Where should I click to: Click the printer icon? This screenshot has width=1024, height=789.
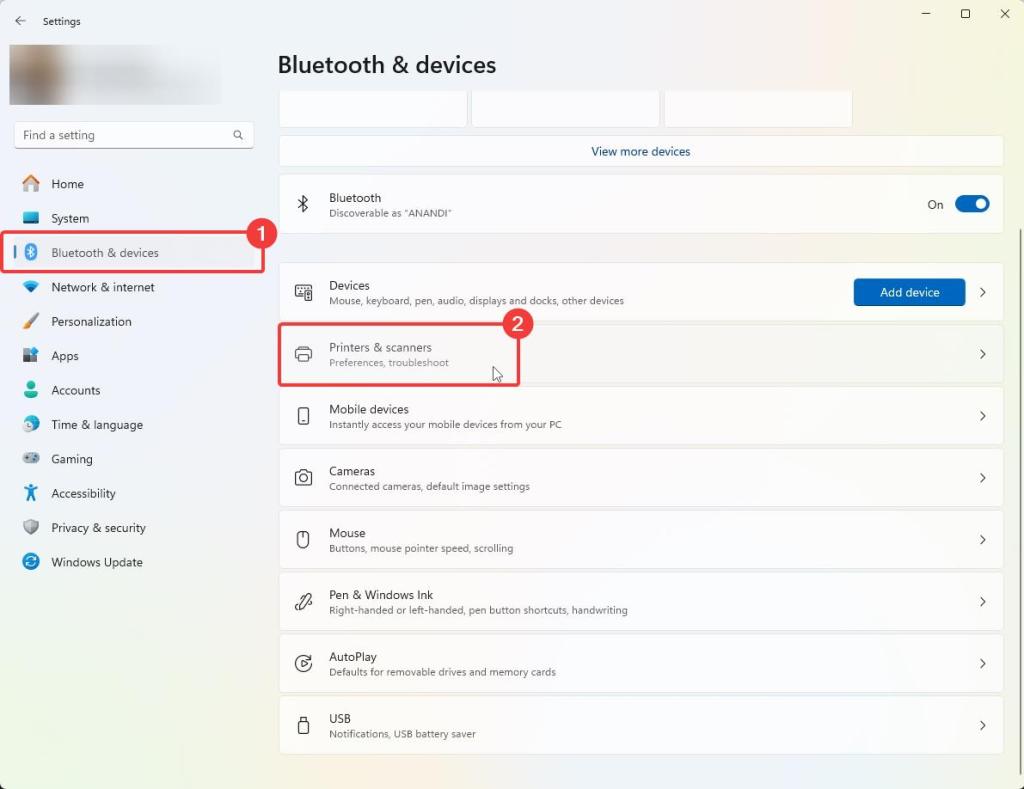[x=303, y=355]
